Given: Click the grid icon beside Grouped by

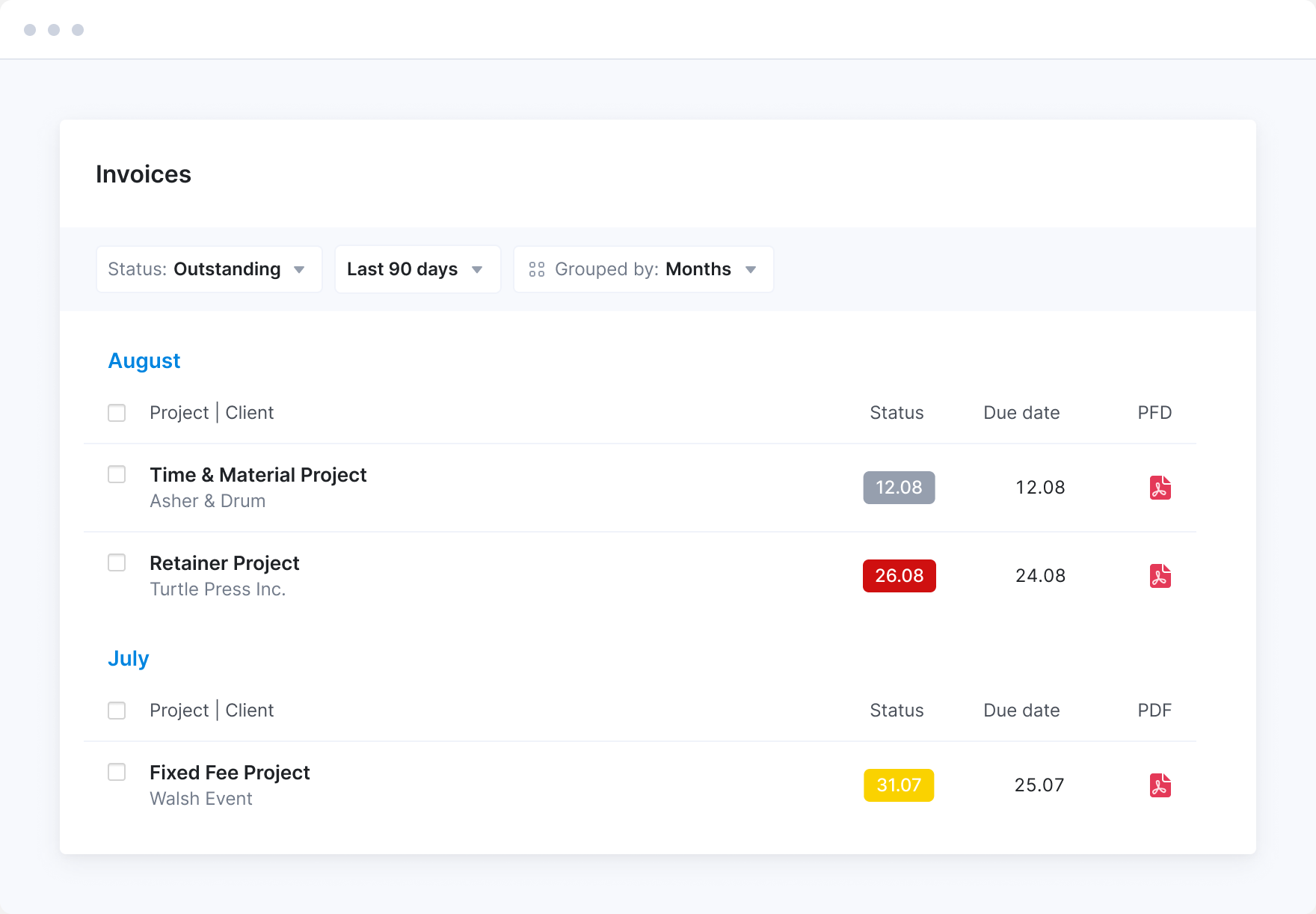Looking at the screenshot, I should point(536,269).
